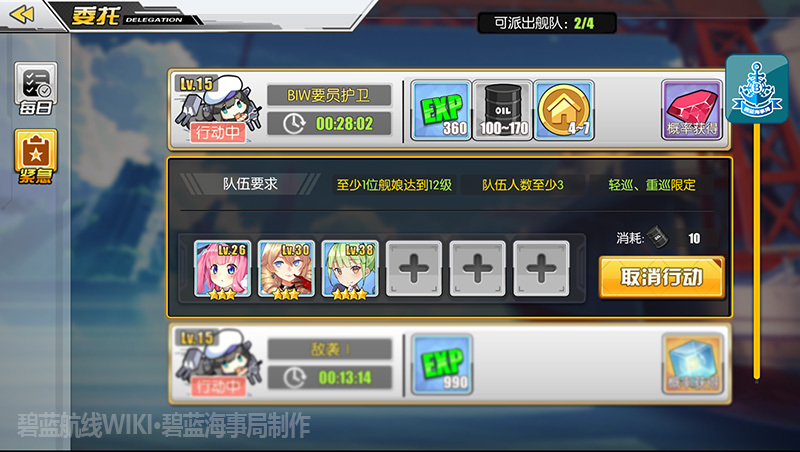
Task: Add a ship to the sixth team slot
Action: point(541,269)
